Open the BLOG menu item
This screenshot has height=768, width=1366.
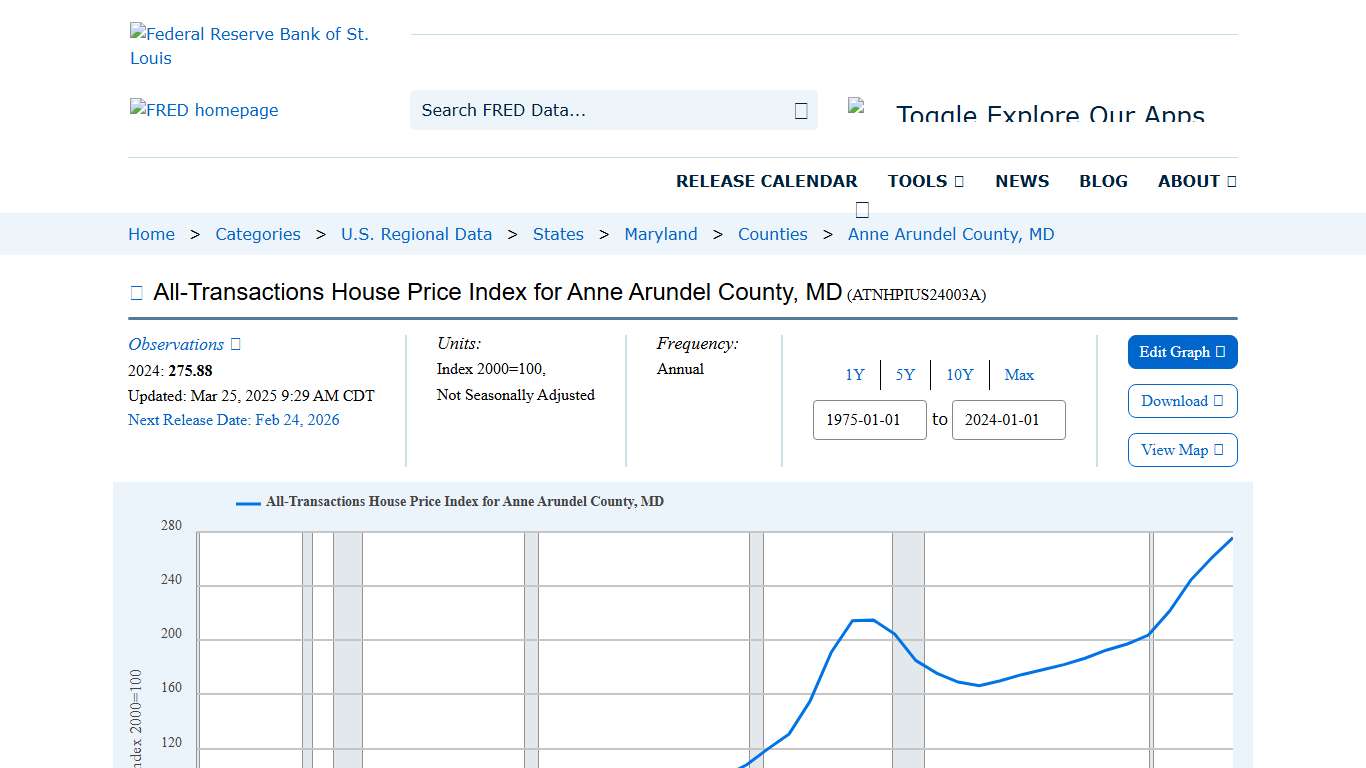pos(1103,181)
